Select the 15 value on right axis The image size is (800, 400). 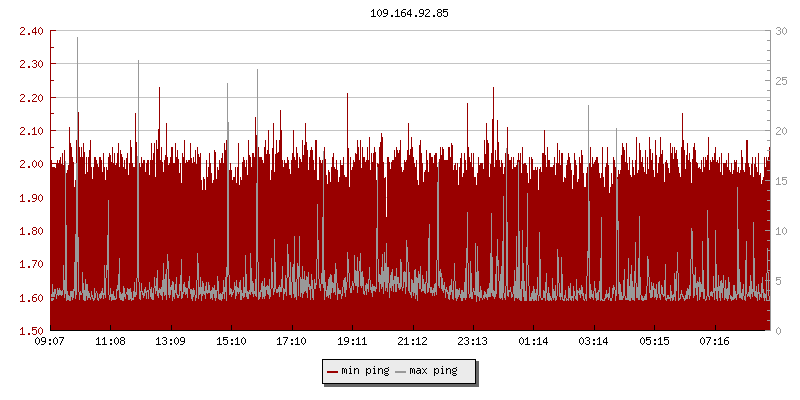coord(780,181)
